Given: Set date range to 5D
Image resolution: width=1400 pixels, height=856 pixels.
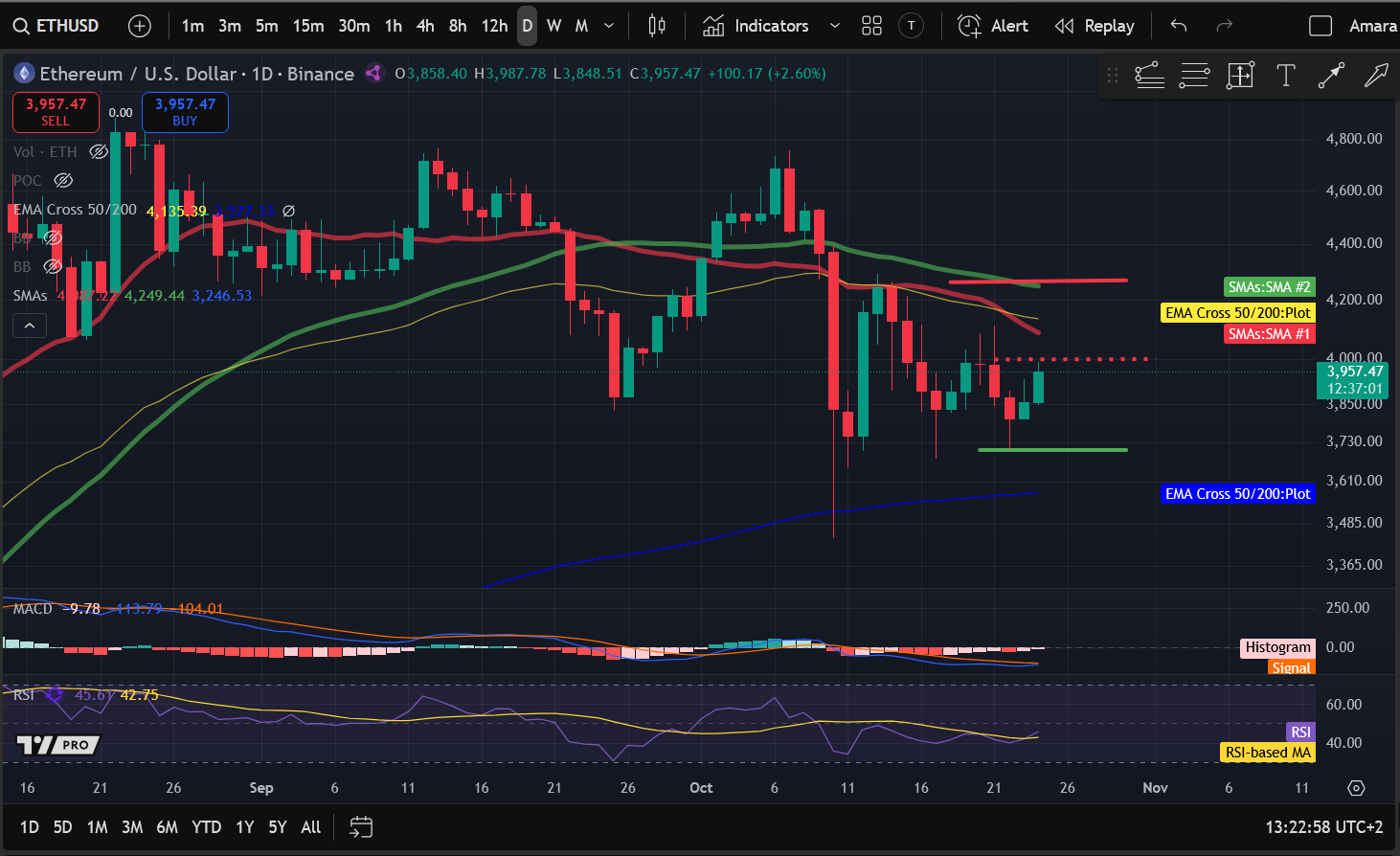Looking at the screenshot, I should point(63,827).
